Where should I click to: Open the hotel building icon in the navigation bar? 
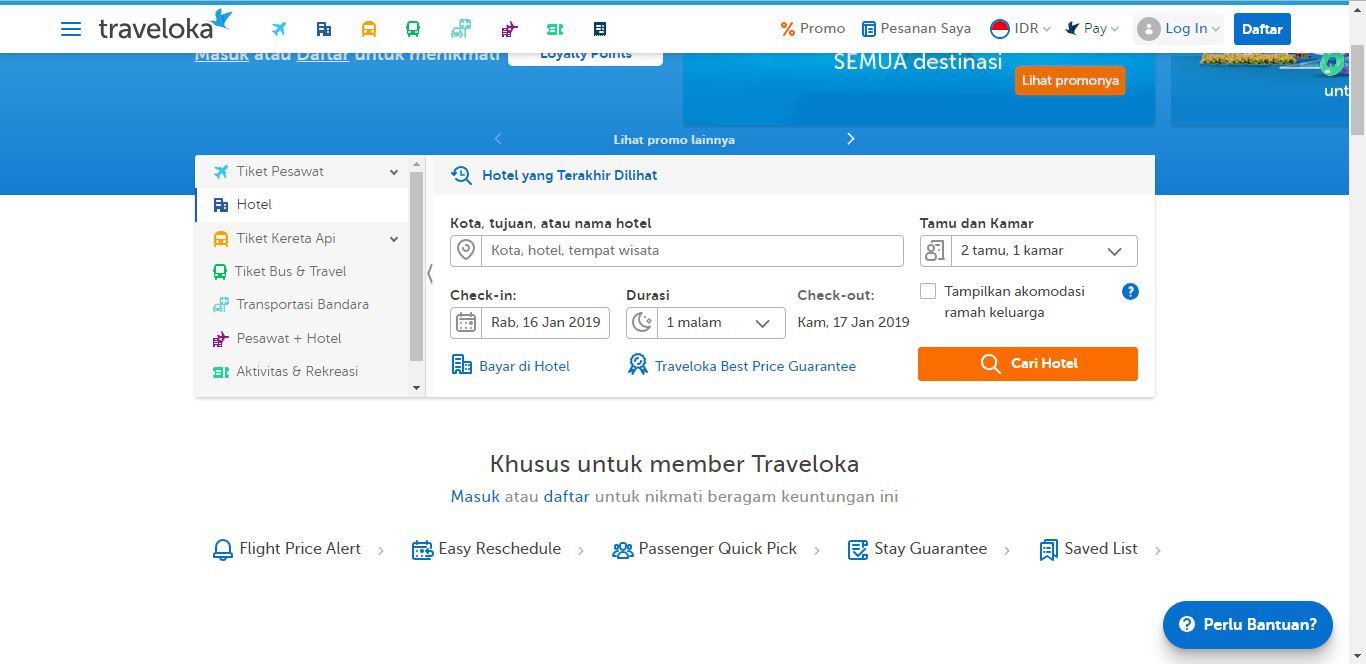pyautogui.click(x=324, y=28)
